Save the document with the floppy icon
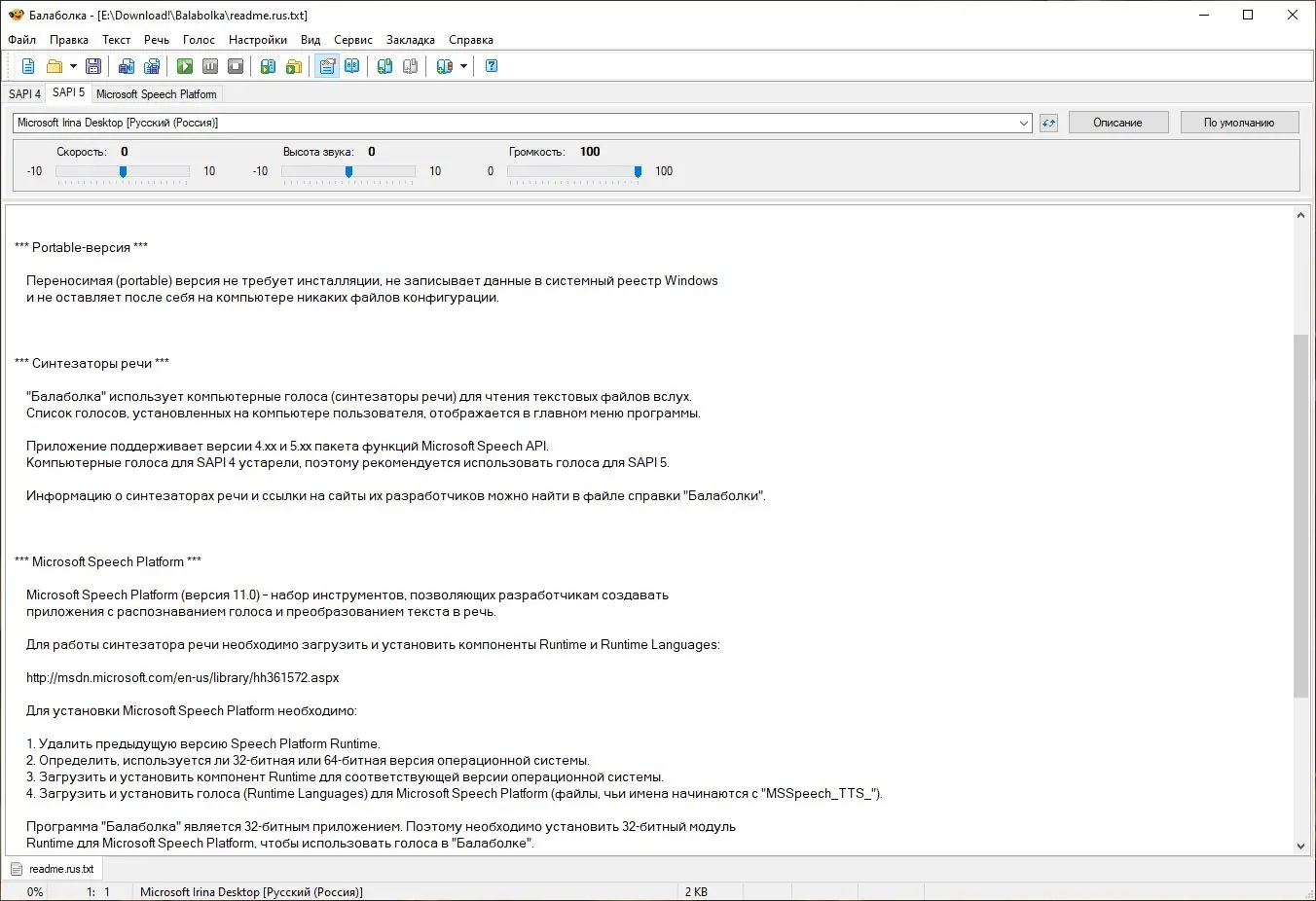1316x901 pixels. pyautogui.click(x=93, y=66)
